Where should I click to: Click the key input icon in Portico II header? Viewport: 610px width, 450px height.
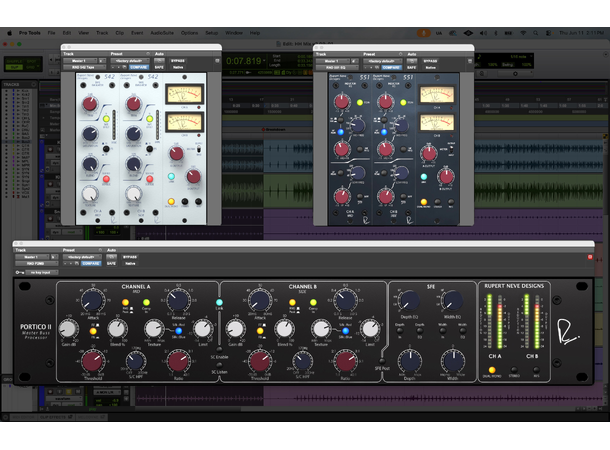tap(19, 272)
